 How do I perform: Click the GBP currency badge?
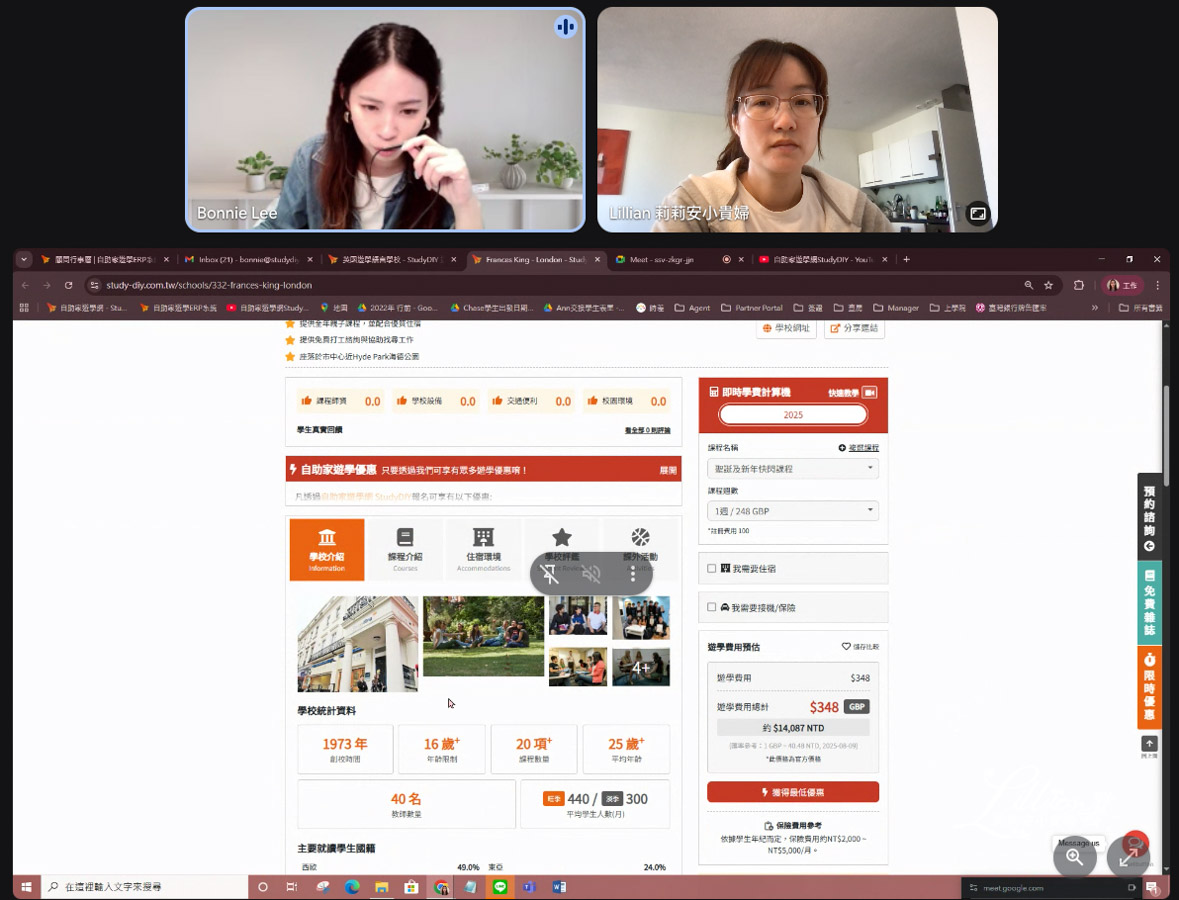click(x=856, y=707)
